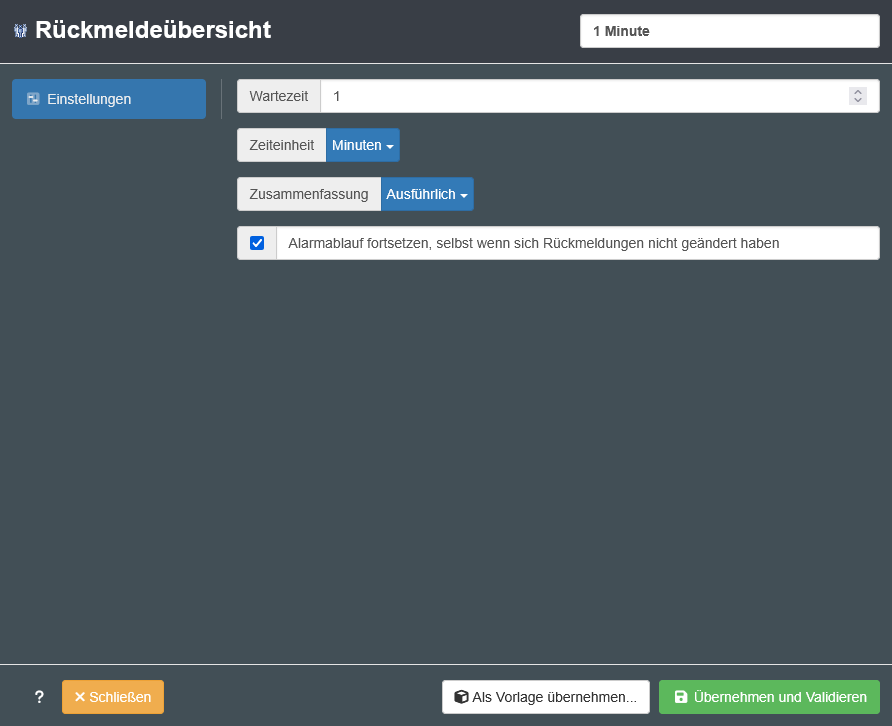Uncheck the Alarmablauf fortsetzen checkbox
This screenshot has height=726, width=892.
tap(257, 243)
